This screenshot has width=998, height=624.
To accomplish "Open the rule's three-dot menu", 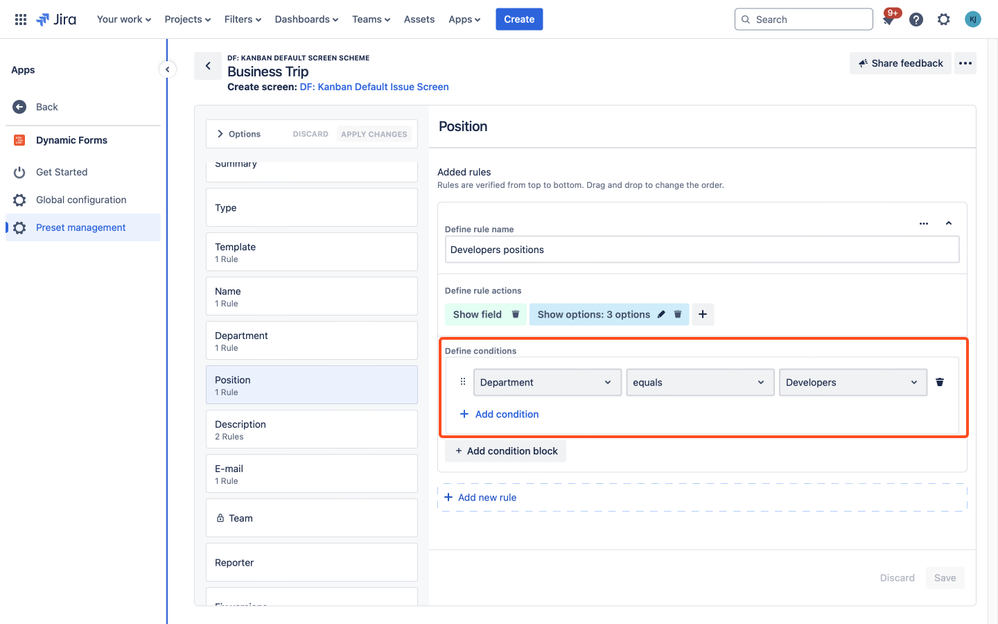I will point(924,223).
